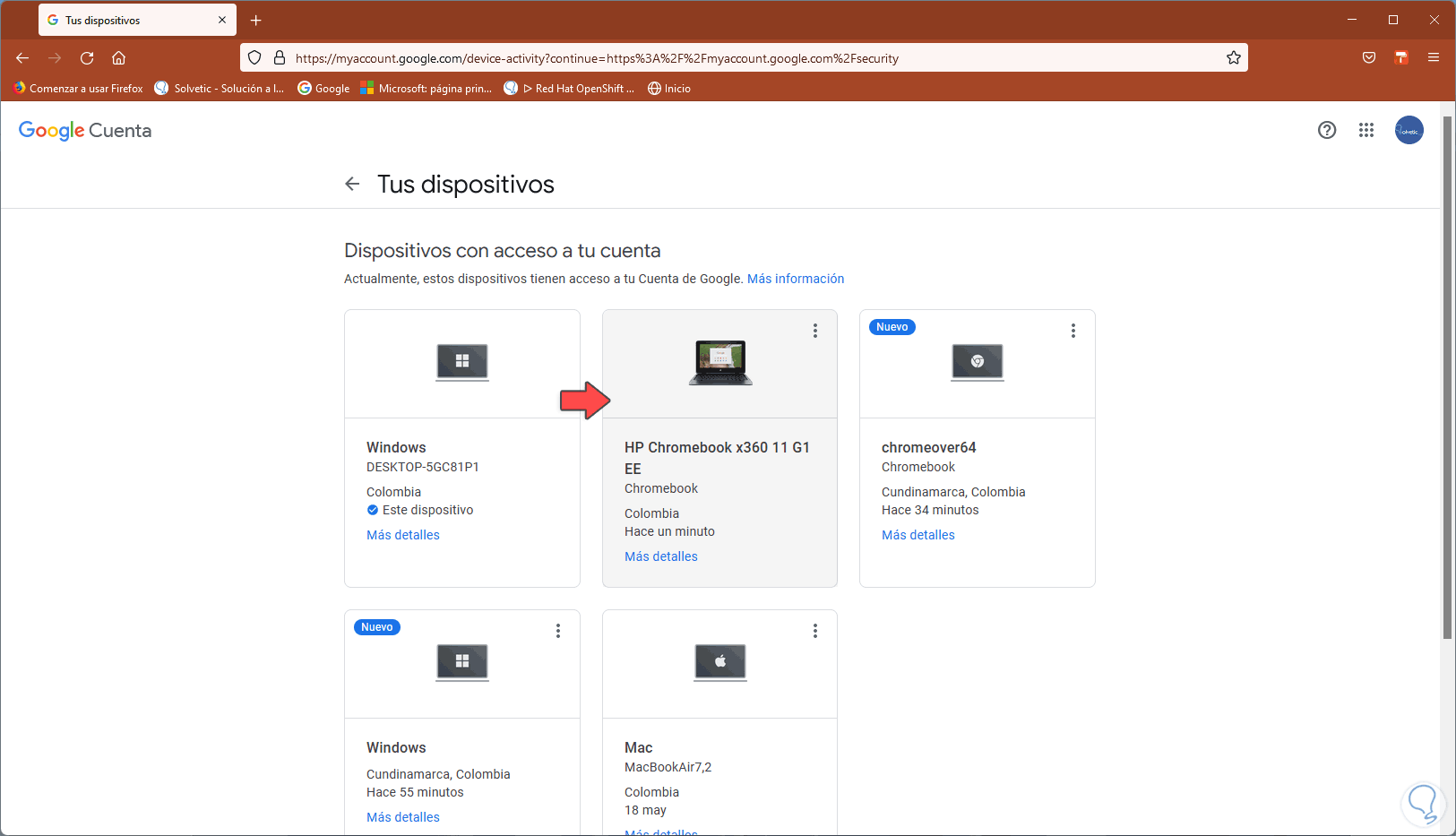The width and height of the screenshot is (1456, 836).
Task: Return using the arrow beside Tus dispositivos
Action: point(352,184)
